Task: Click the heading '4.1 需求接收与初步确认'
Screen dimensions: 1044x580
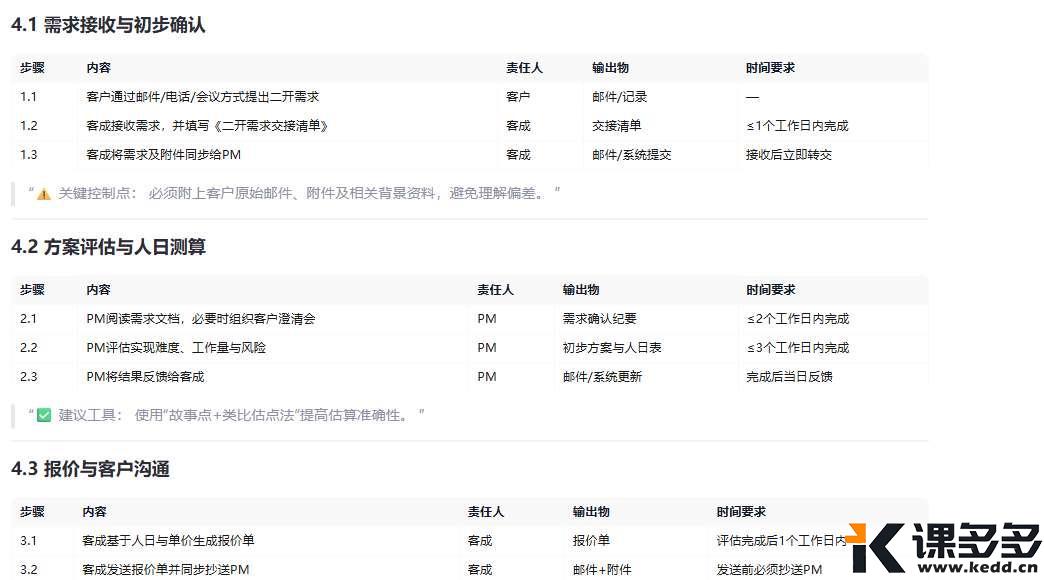Action: 108,25
